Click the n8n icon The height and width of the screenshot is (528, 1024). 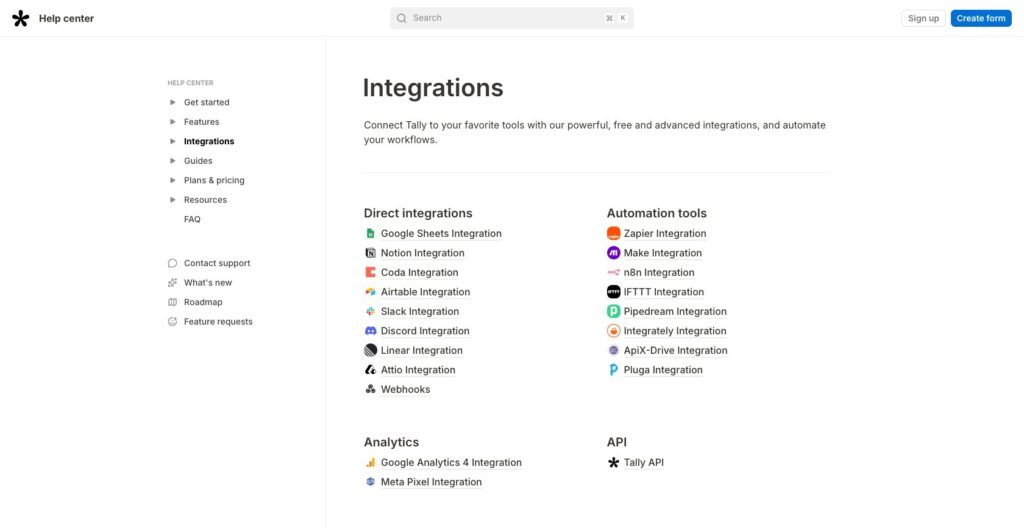coord(613,272)
